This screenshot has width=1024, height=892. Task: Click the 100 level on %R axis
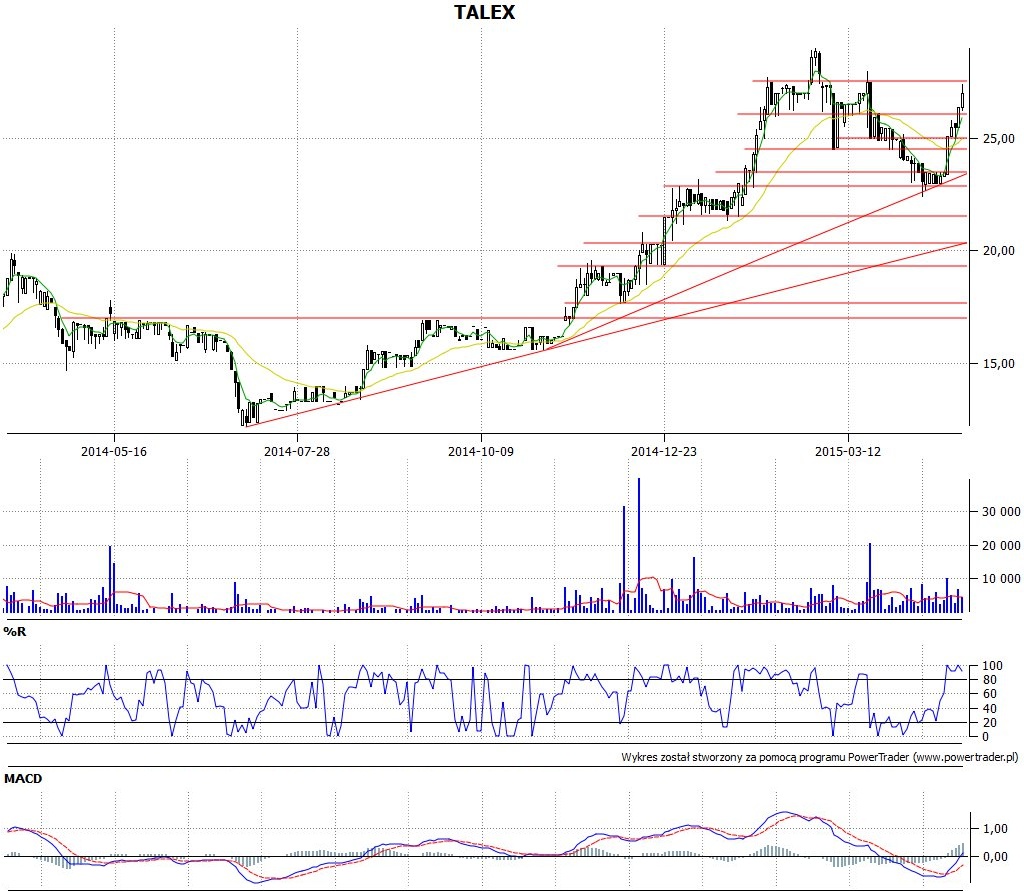992,665
